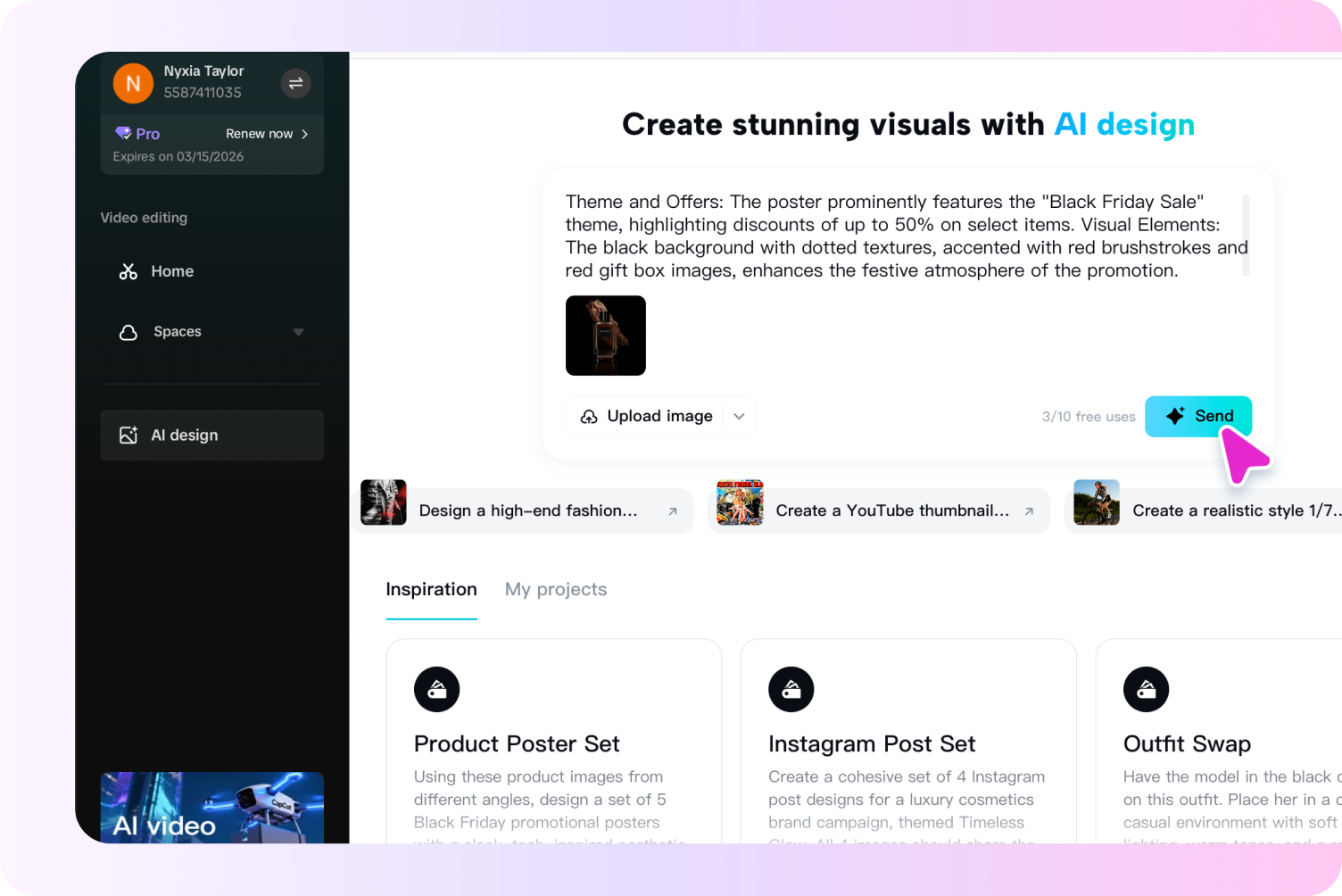The image size is (1342, 896).
Task: Click the Send button
Action: pos(1198,416)
